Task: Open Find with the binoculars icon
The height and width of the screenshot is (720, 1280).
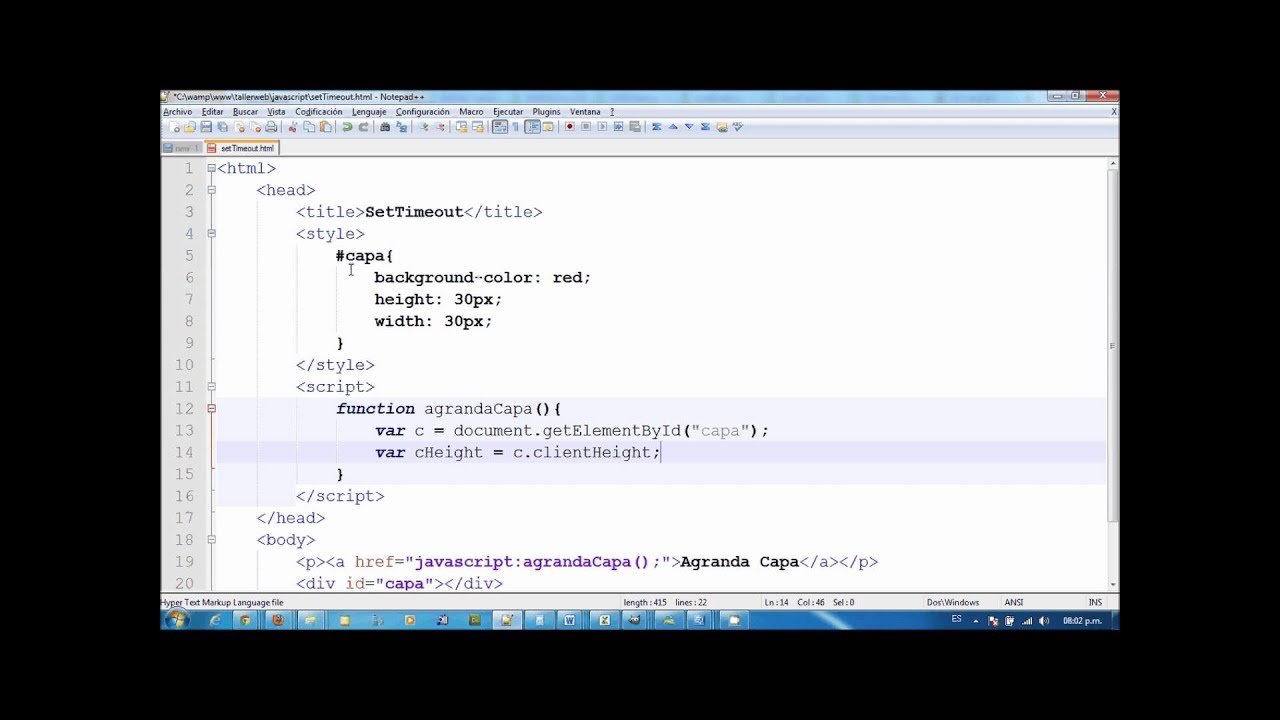Action: click(x=385, y=127)
